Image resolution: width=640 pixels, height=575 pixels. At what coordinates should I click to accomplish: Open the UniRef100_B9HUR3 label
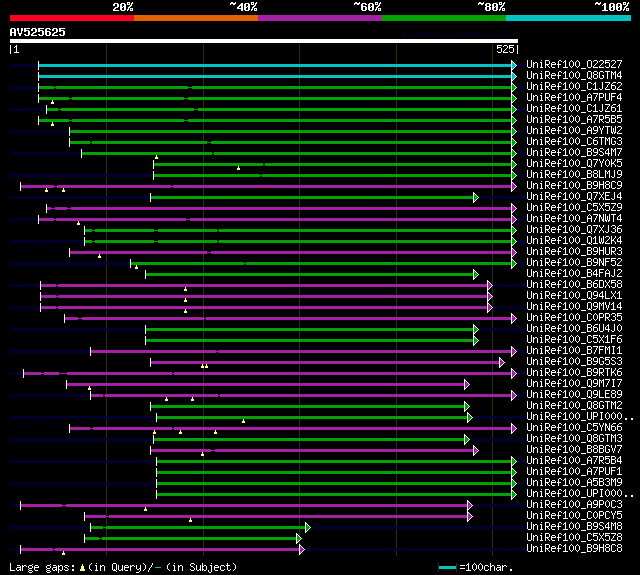[x=574, y=252]
